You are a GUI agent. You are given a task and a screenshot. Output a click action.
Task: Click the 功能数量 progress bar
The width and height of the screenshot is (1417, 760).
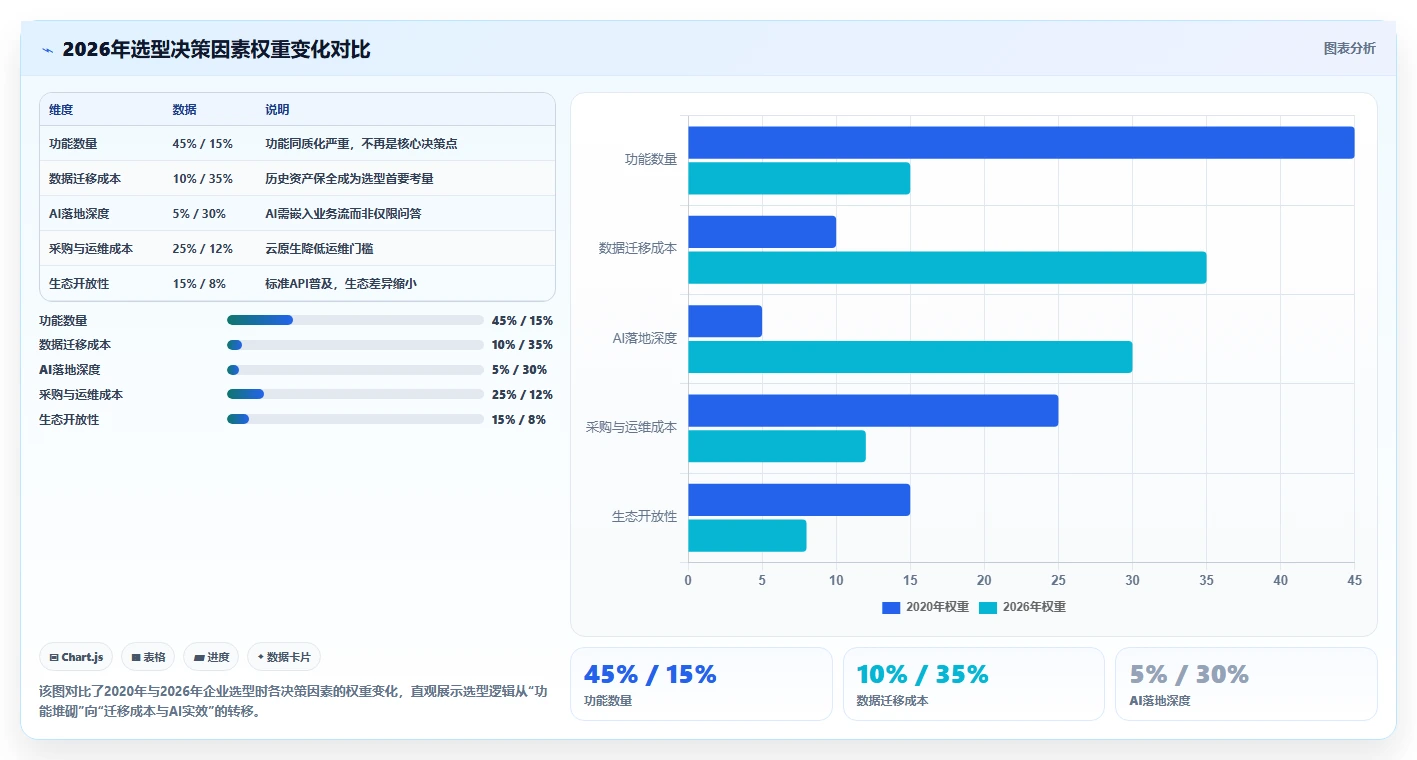coord(355,320)
